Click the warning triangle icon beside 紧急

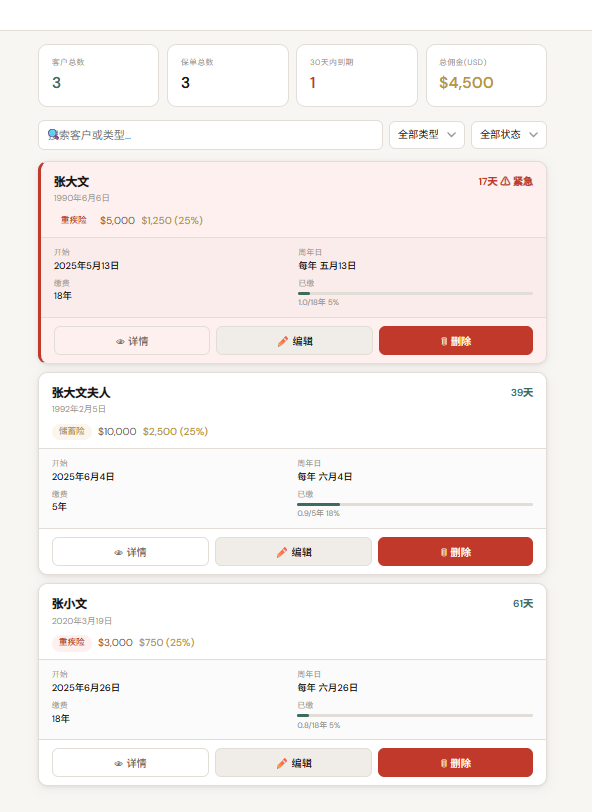point(505,181)
